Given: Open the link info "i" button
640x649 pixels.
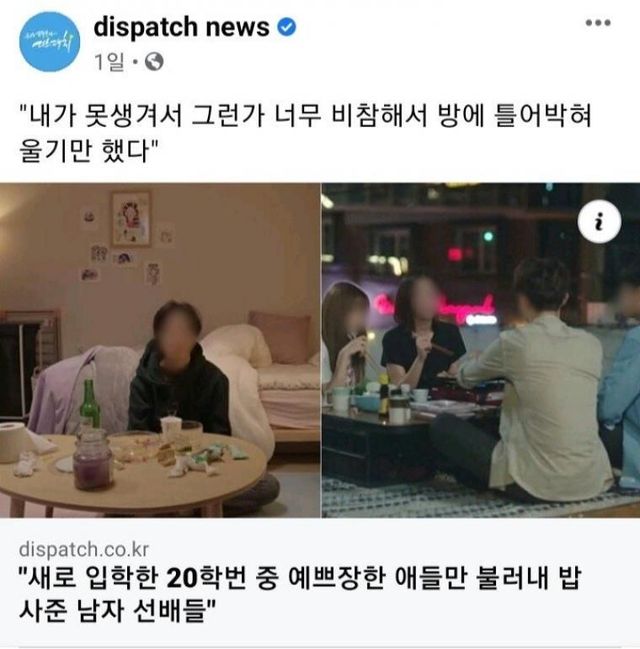Looking at the screenshot, I should click(x=599, y=221).
